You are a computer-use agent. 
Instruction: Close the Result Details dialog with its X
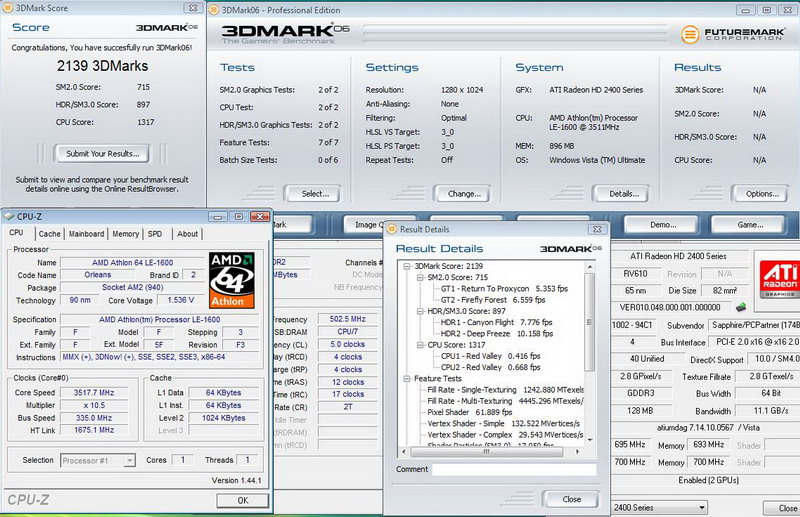[x=597, y=229]
